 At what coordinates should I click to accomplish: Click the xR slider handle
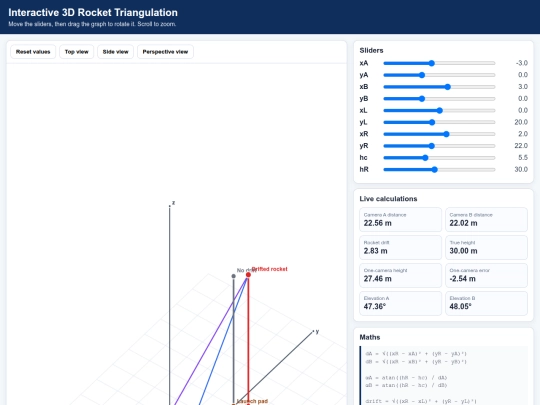[446, 134]
